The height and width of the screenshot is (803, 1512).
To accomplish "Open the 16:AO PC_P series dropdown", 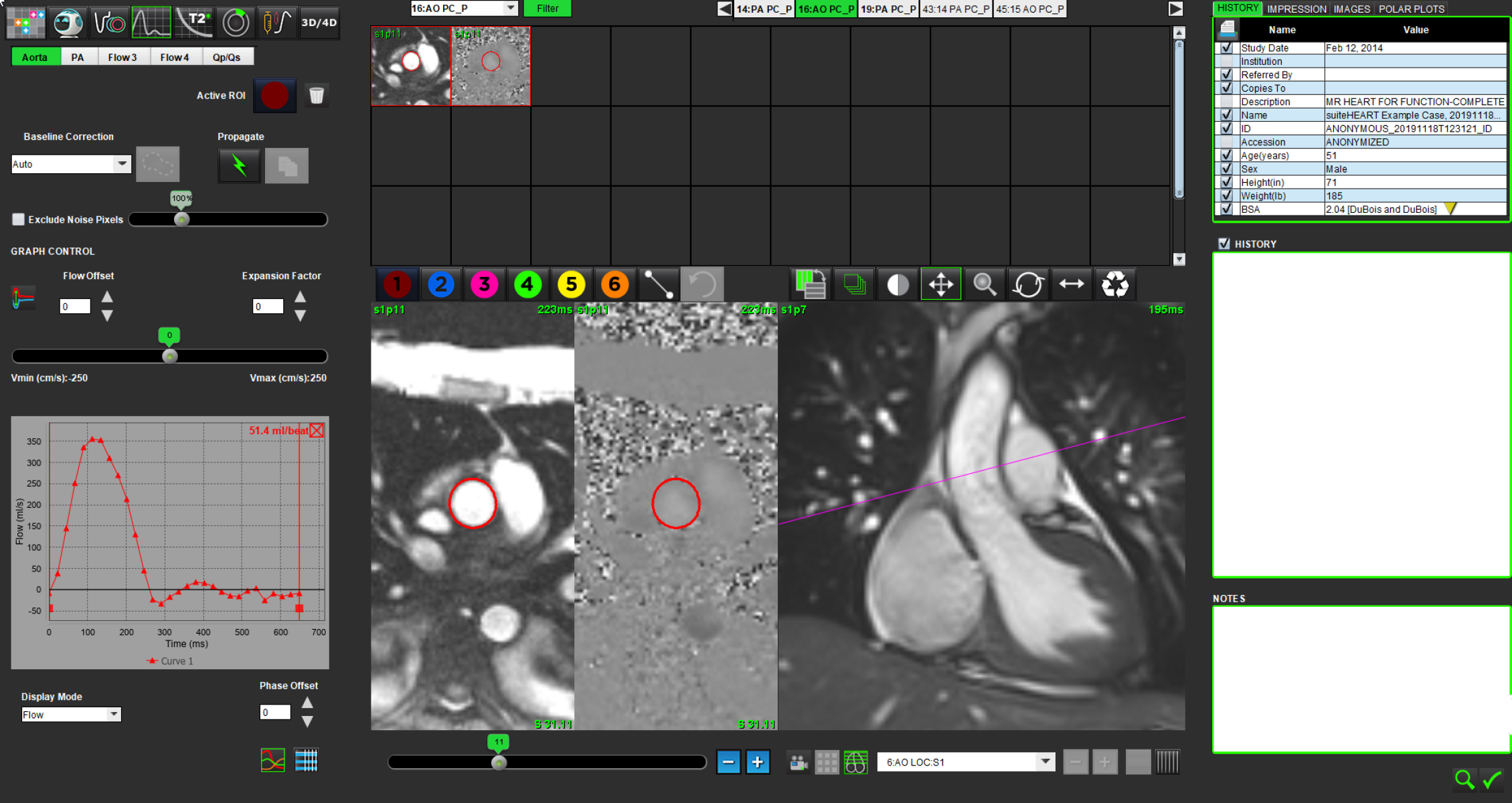I will pos(511,8).
